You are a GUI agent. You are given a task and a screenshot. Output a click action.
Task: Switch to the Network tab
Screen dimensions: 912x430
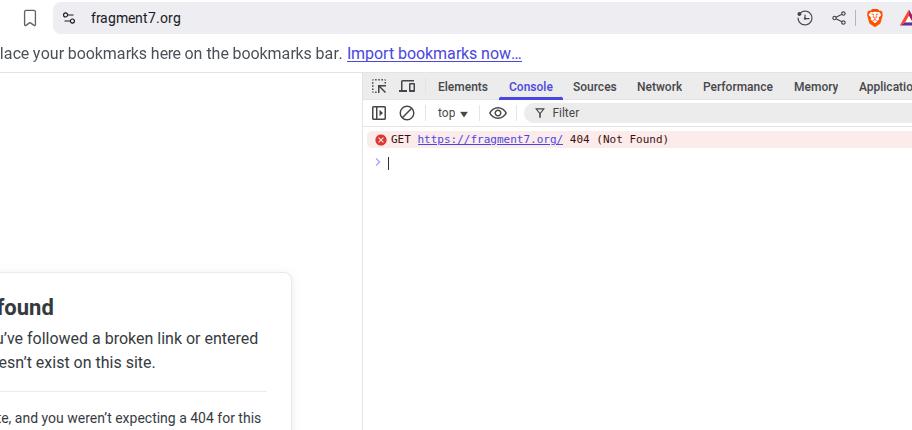point(659,87)
